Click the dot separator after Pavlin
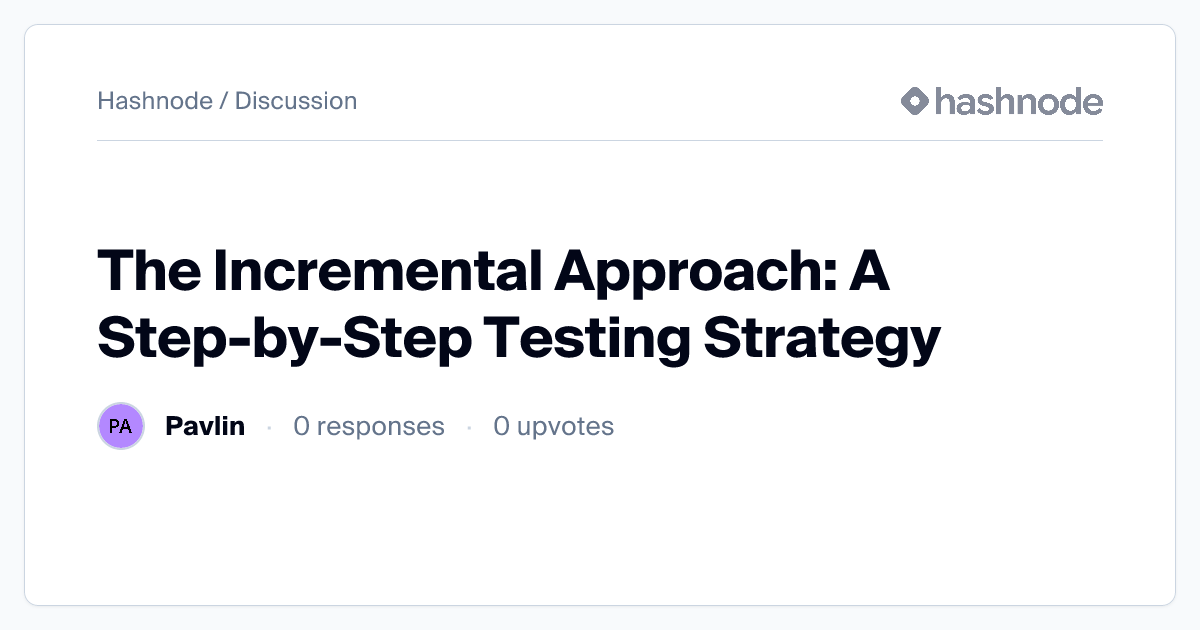Image resolution: width=1200 pixels, height=630 pixels. click(269, 427)
